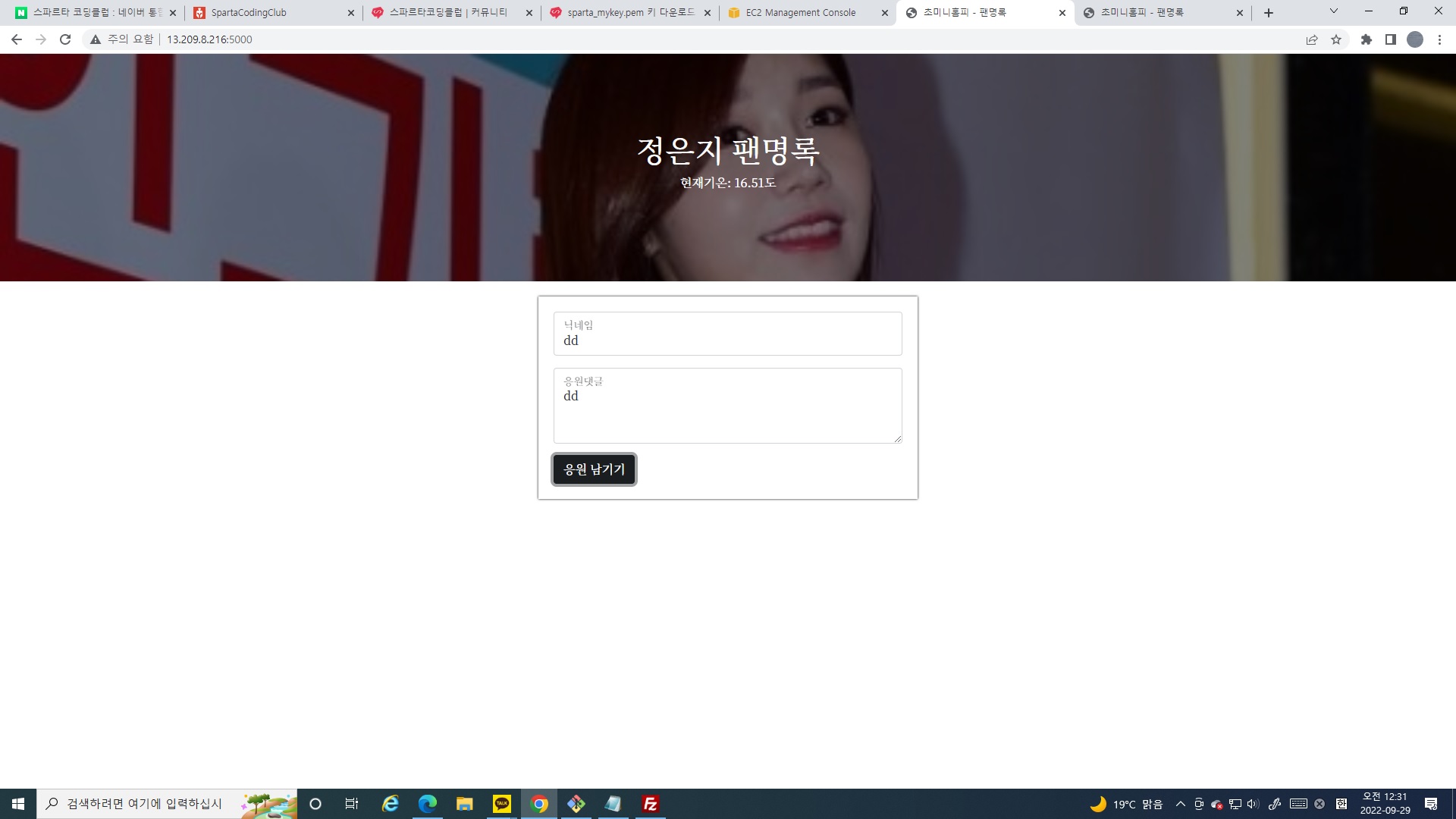This screenshot has height=819, width=1456.
Task: Open the extensions puzzle icon
Action: [1367, 39]
